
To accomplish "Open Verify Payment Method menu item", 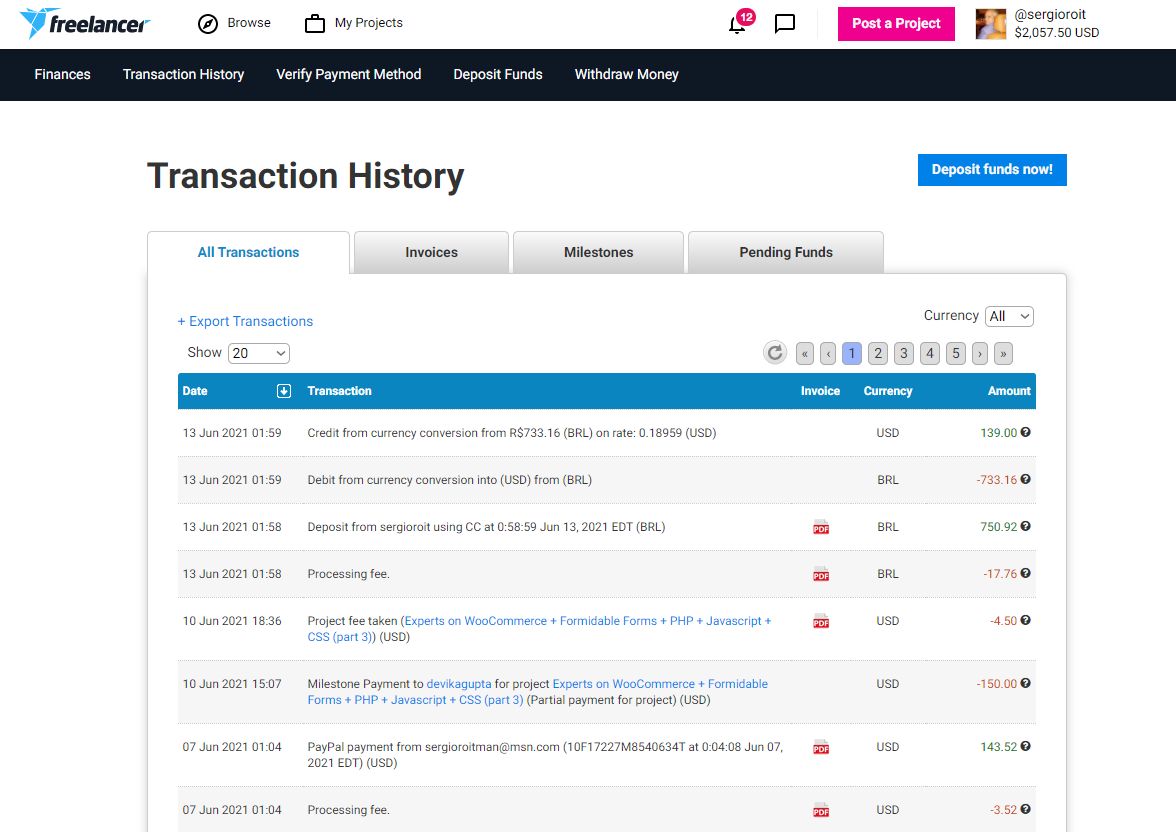I will tap(349, 74).
